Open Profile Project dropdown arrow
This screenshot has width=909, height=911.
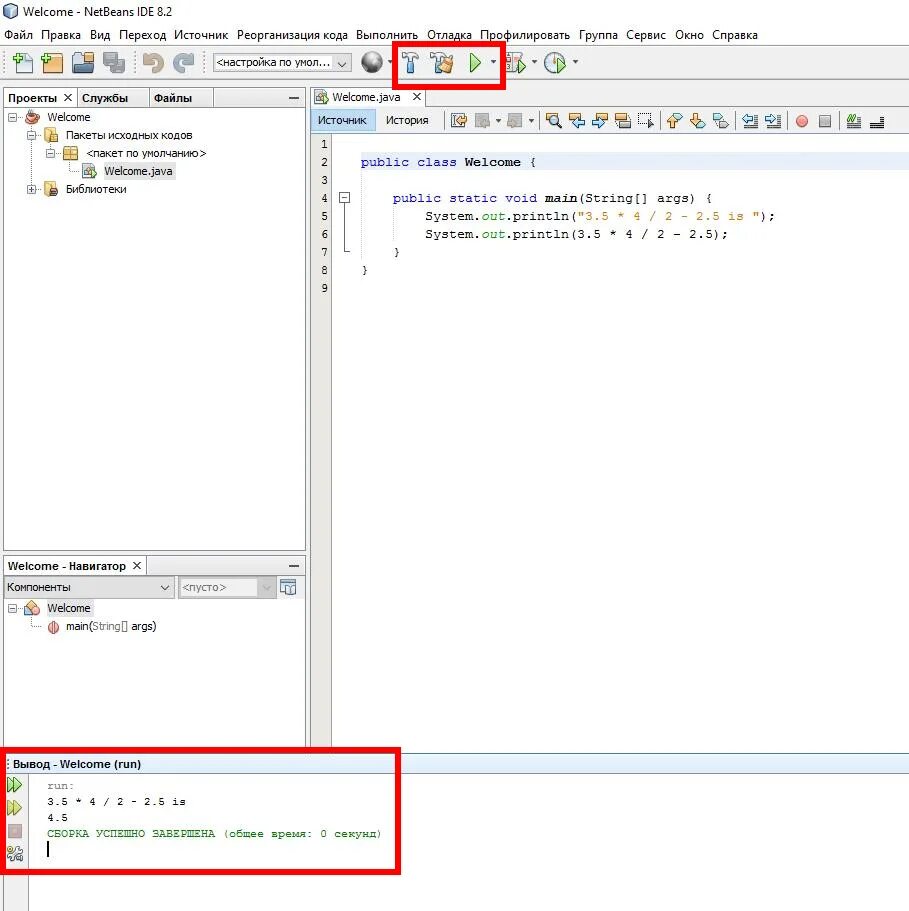click(x=575, y=62)
